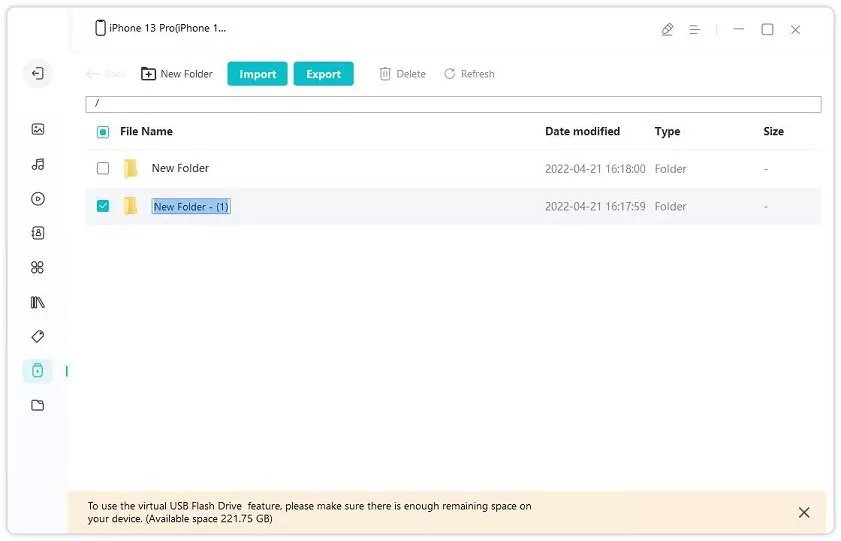Toggle the select-all checkbox beside File Name

[x=103, y=132]
